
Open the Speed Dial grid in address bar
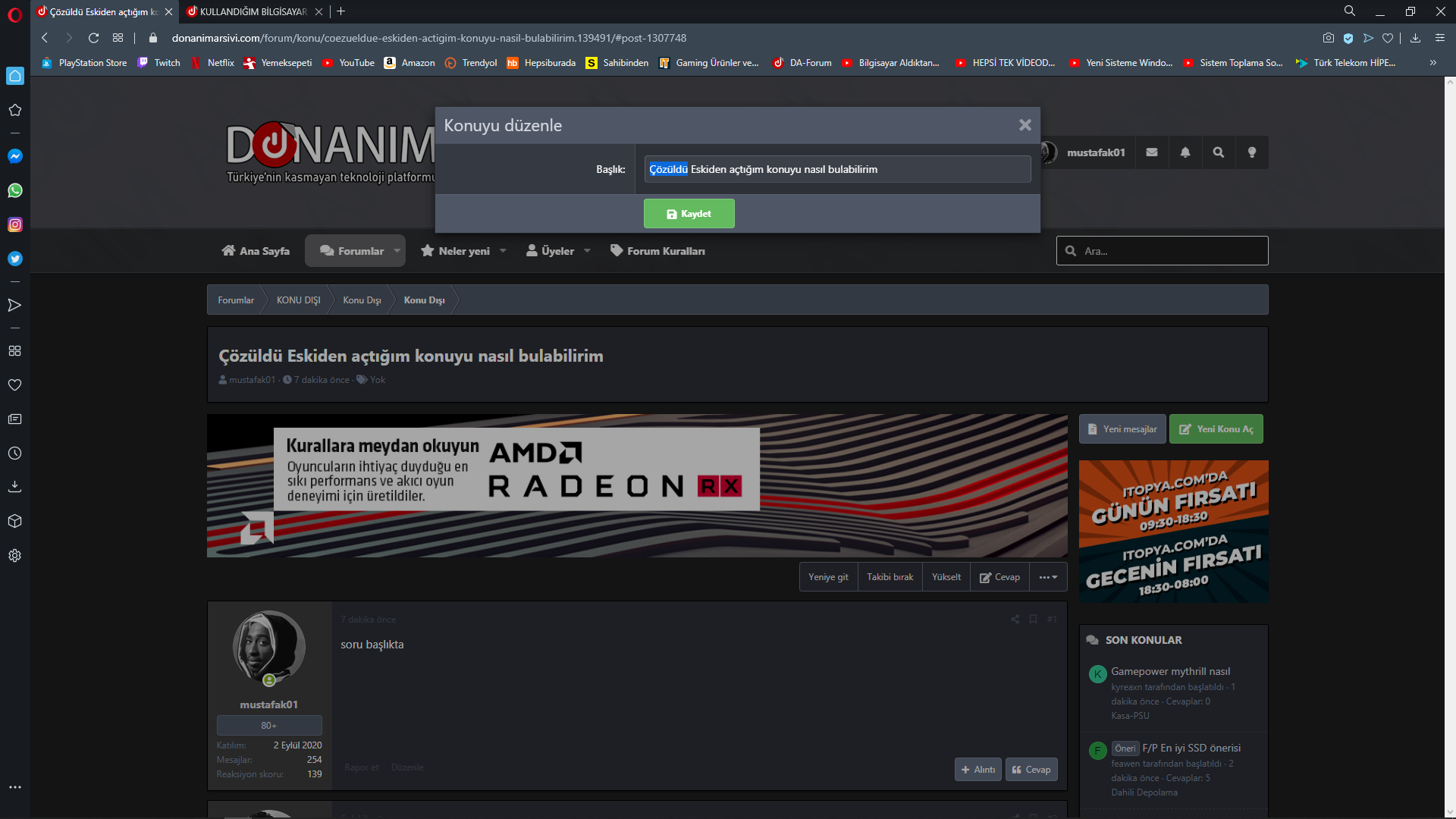pyautogui.click(x=118, y=38)
